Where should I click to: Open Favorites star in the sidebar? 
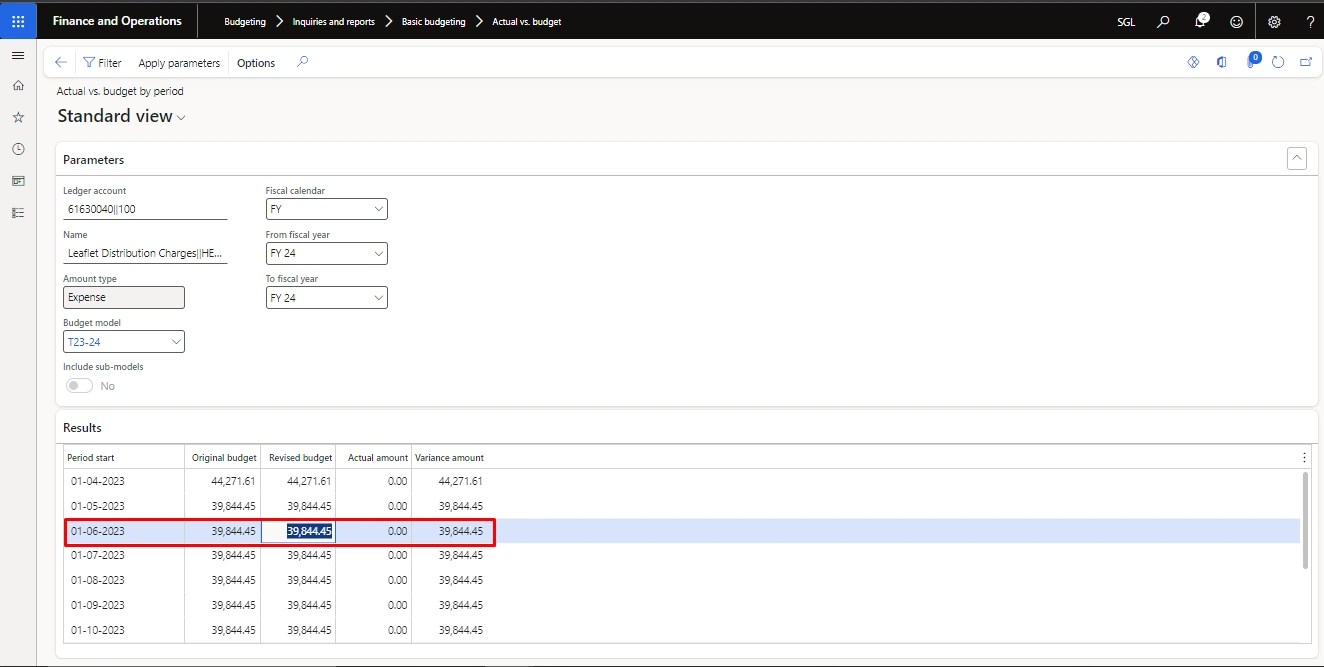tap(18, 117)
